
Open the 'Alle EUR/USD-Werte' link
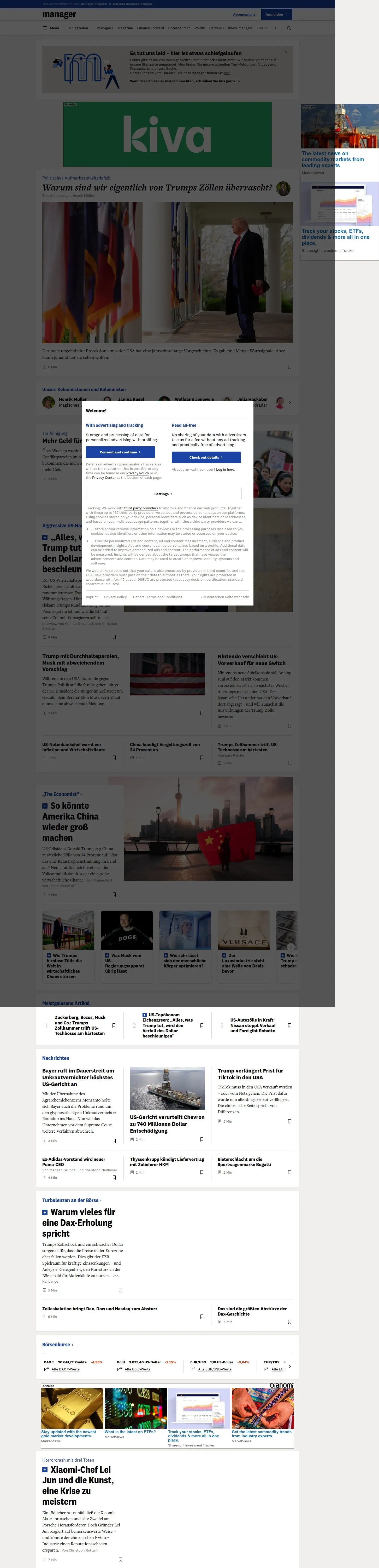[215, 1370]
